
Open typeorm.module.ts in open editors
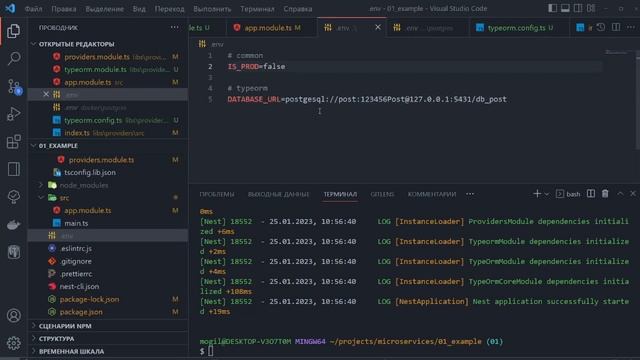pyautogui.click(x=108, y=69)
